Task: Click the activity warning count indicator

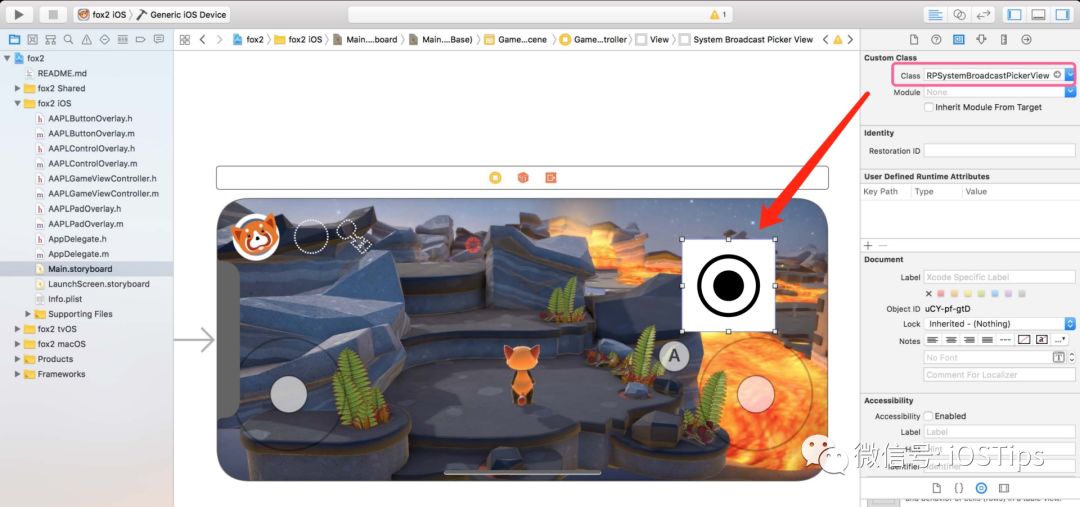Action: pos(718,14)
